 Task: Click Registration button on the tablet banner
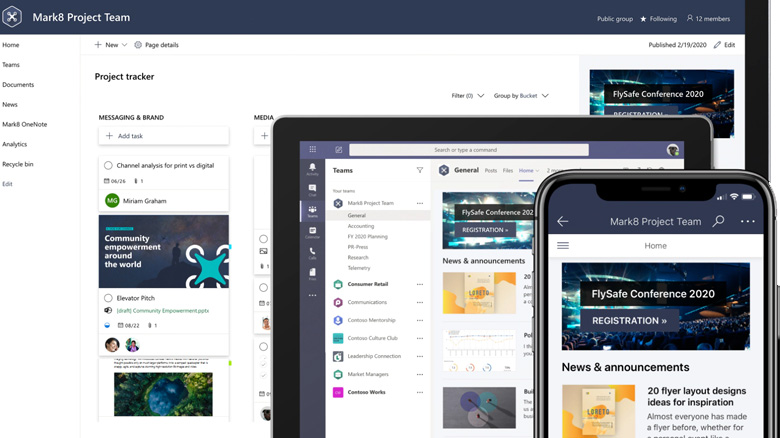tap(485, 230)
